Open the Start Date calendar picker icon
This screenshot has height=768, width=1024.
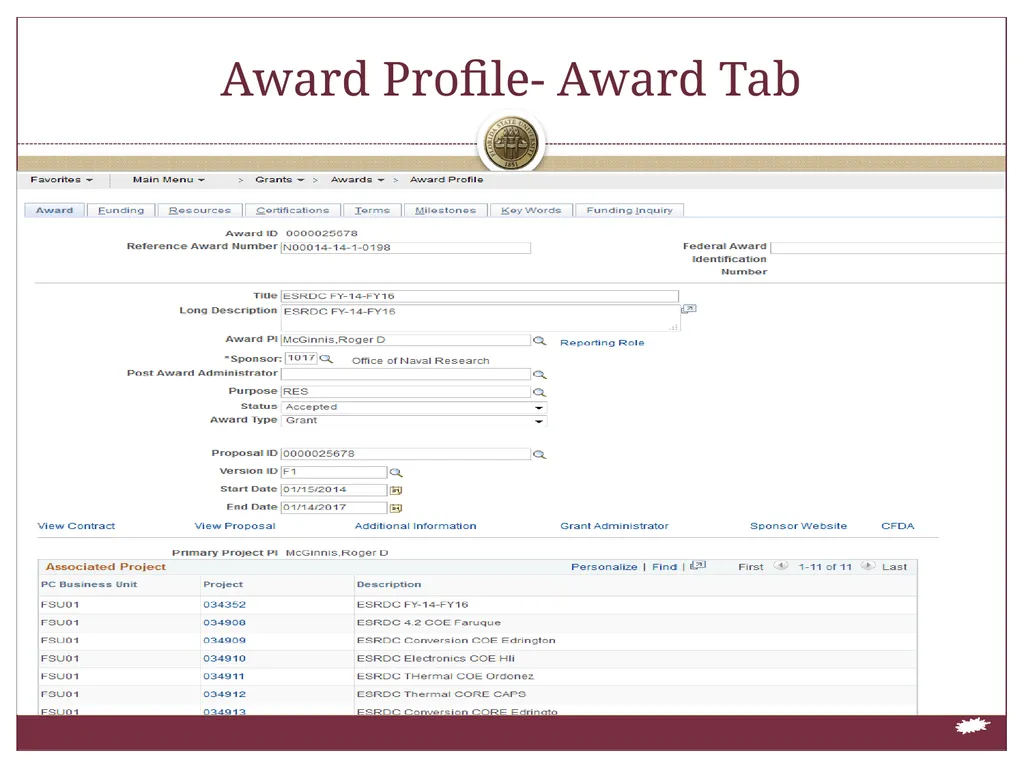point(396,490)
